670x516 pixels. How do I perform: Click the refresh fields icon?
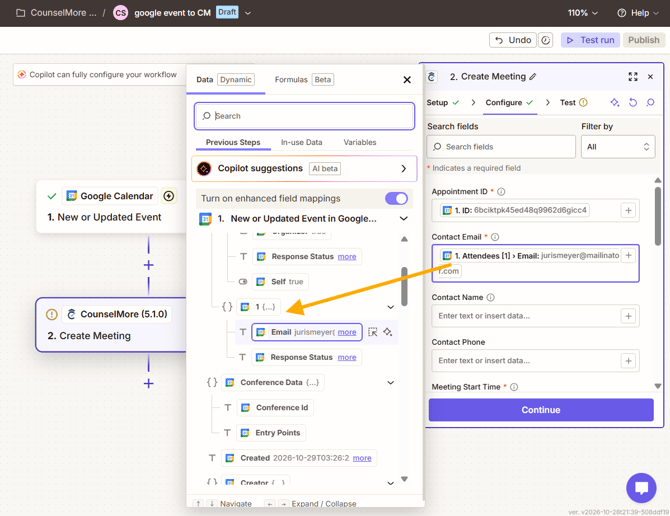[633, 103]
